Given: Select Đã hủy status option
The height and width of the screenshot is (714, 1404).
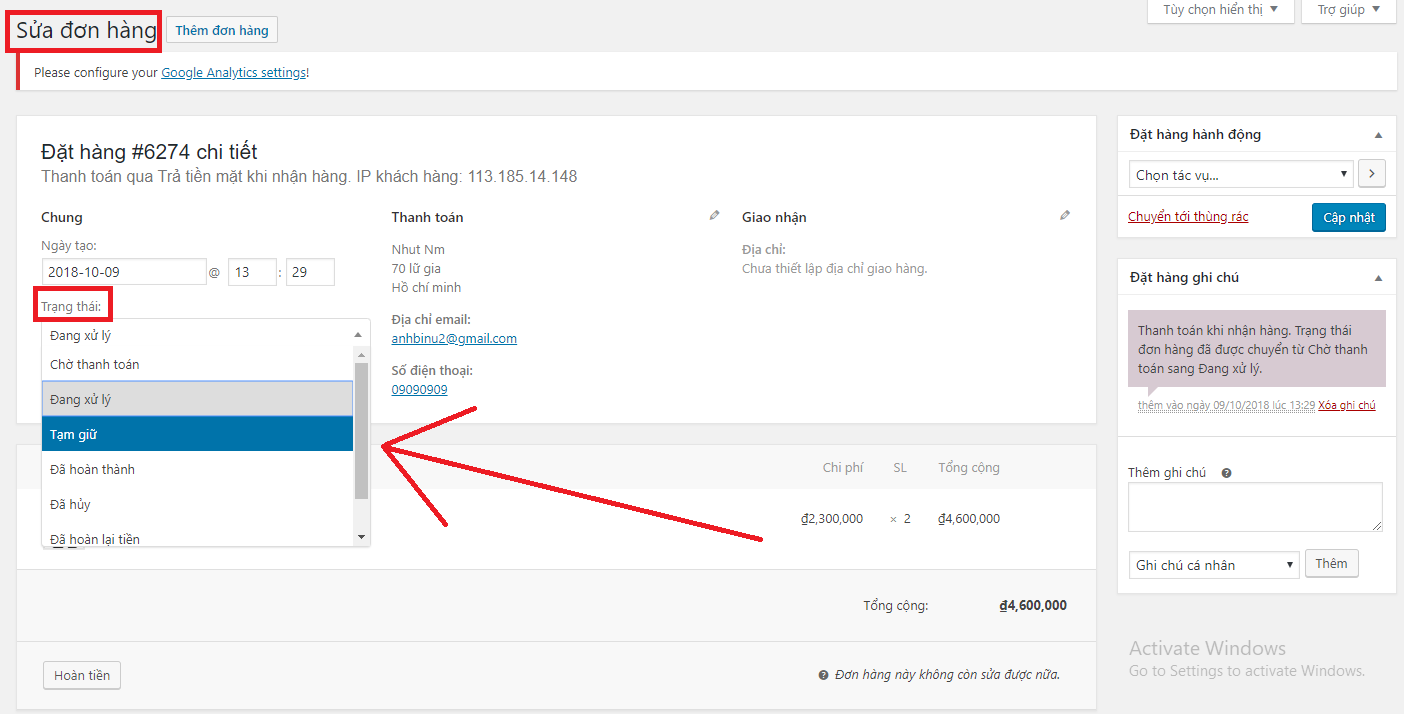Looking at the screenshot, I should (198, 504).
